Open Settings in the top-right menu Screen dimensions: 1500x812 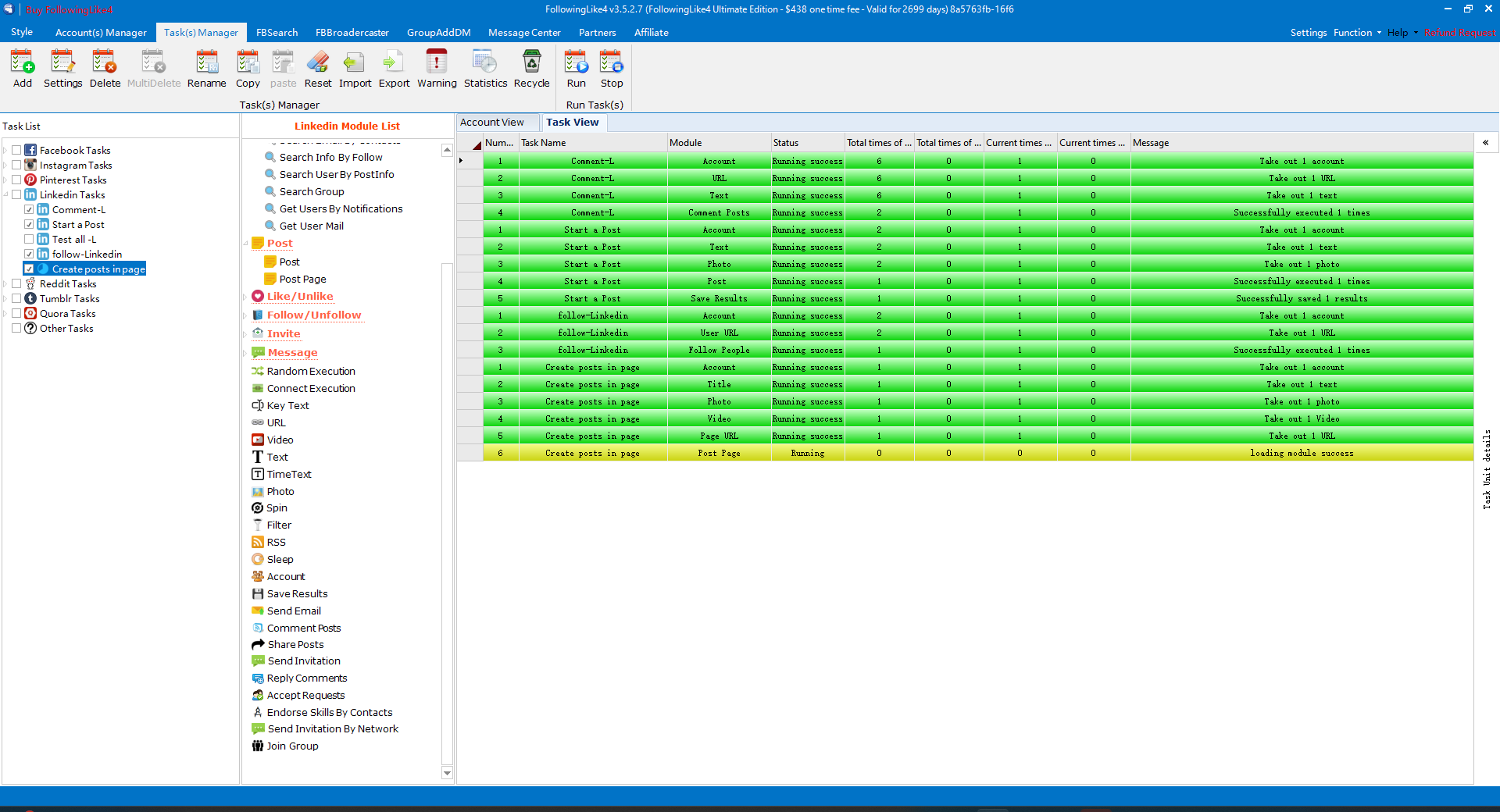(x=1309, y=32)
